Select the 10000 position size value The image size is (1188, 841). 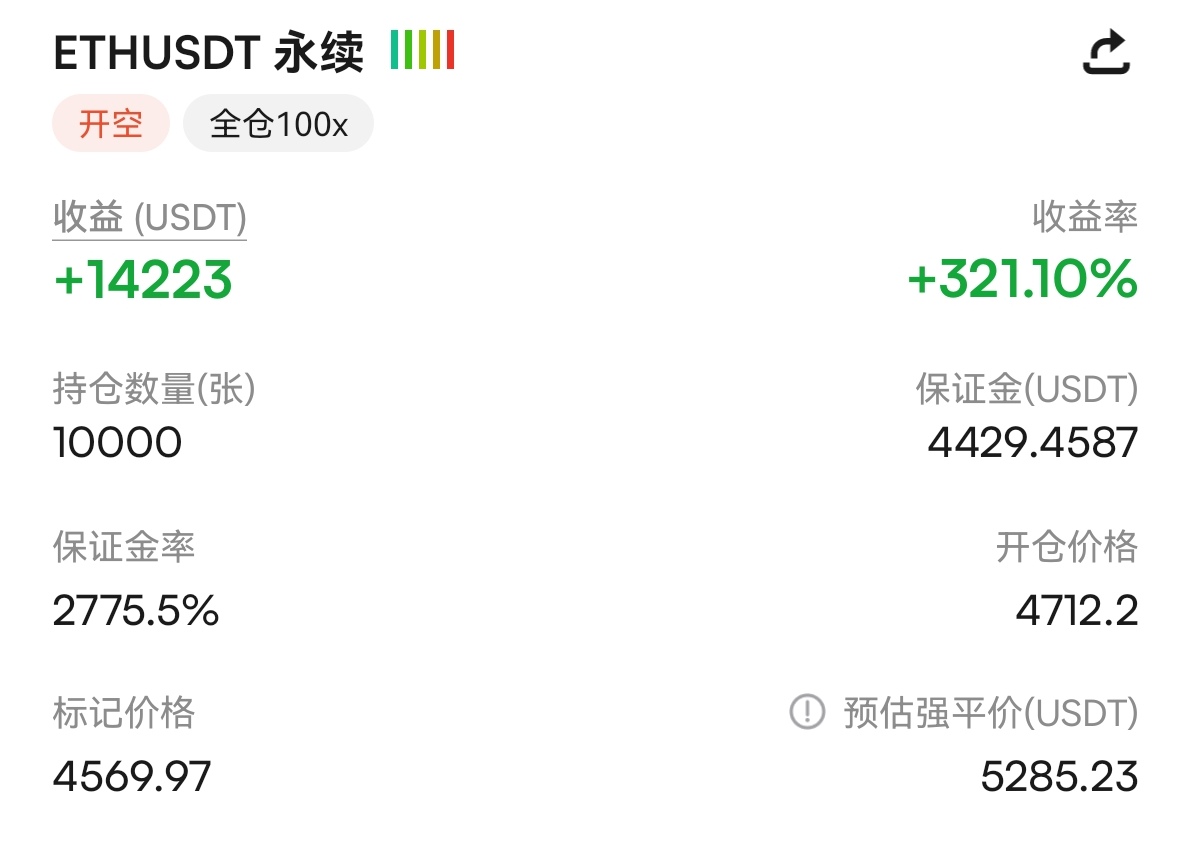coord(117,442)
